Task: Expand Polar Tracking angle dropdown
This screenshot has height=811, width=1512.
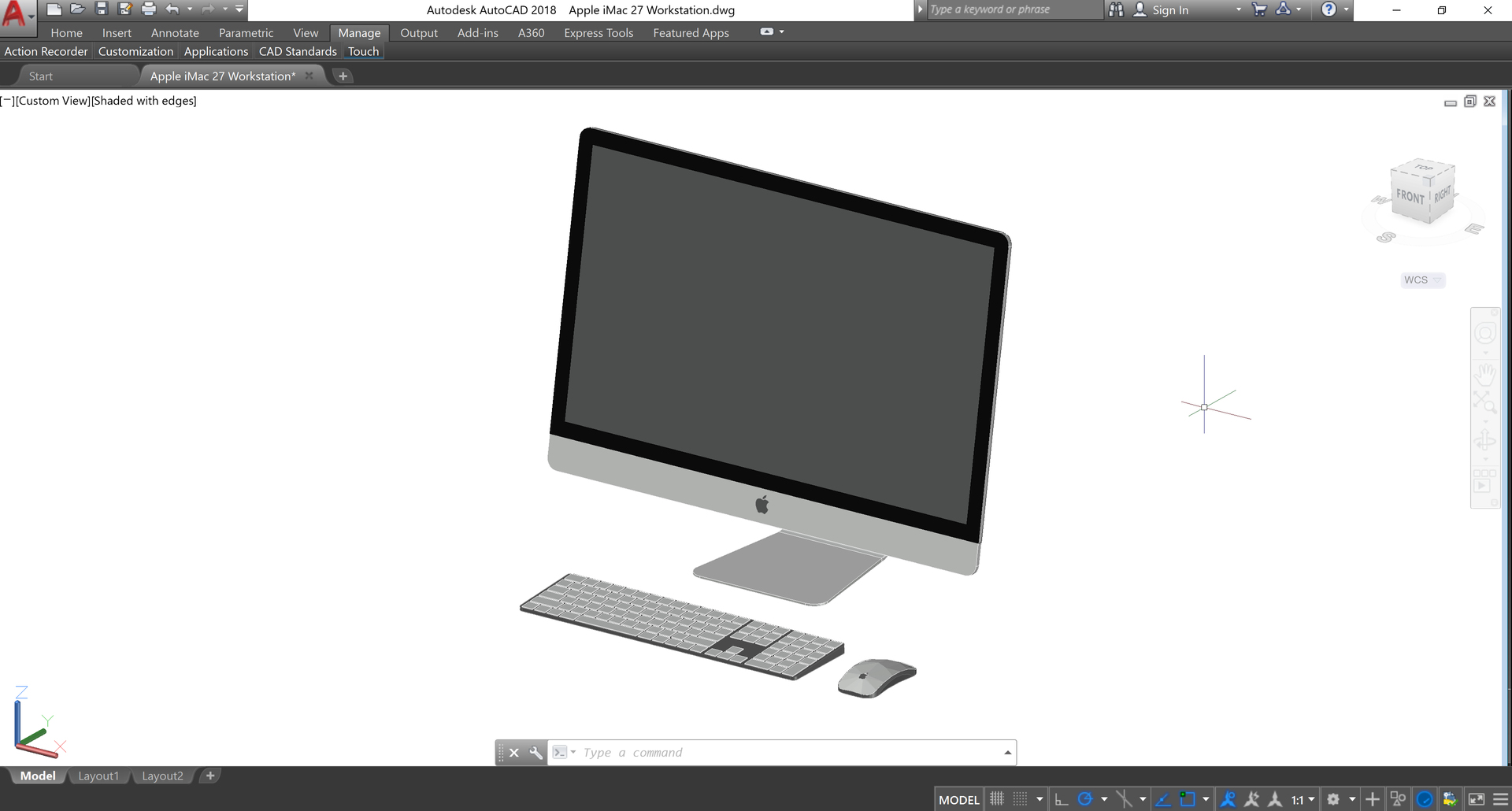Action: click(1104, 799)
